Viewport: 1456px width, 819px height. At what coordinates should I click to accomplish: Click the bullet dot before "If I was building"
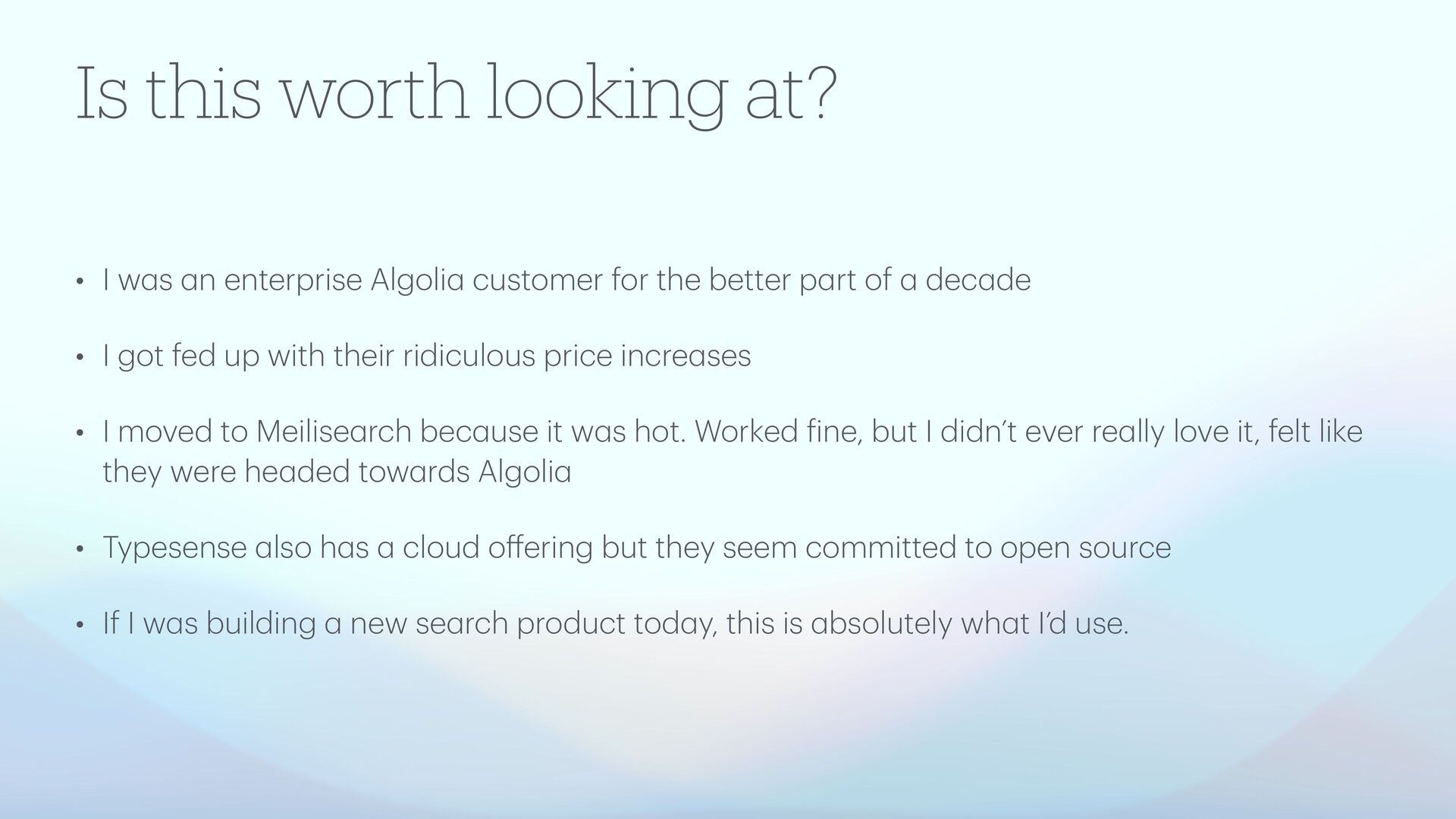[x=79, y=626]
